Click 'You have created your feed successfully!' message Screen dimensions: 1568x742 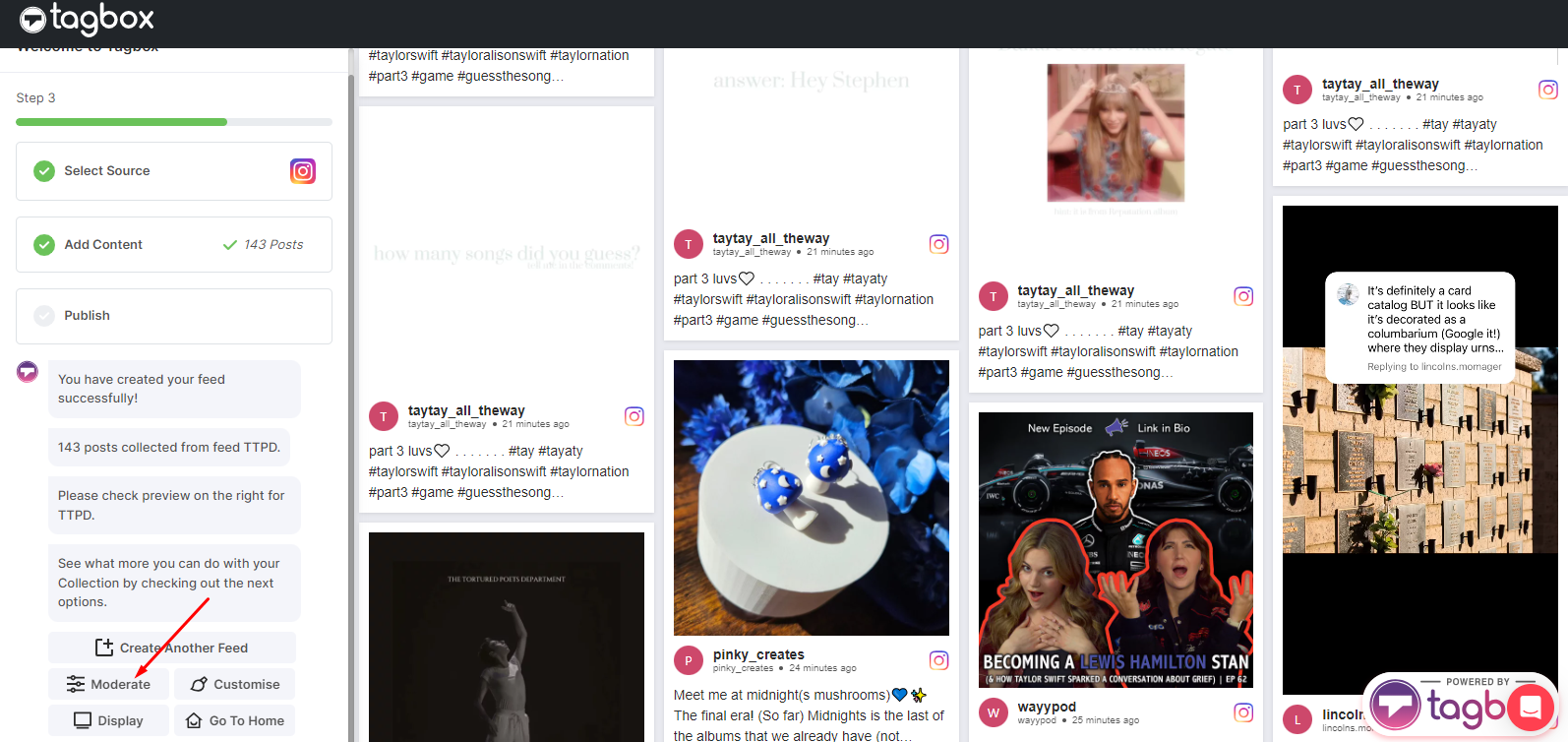[174, 389]
